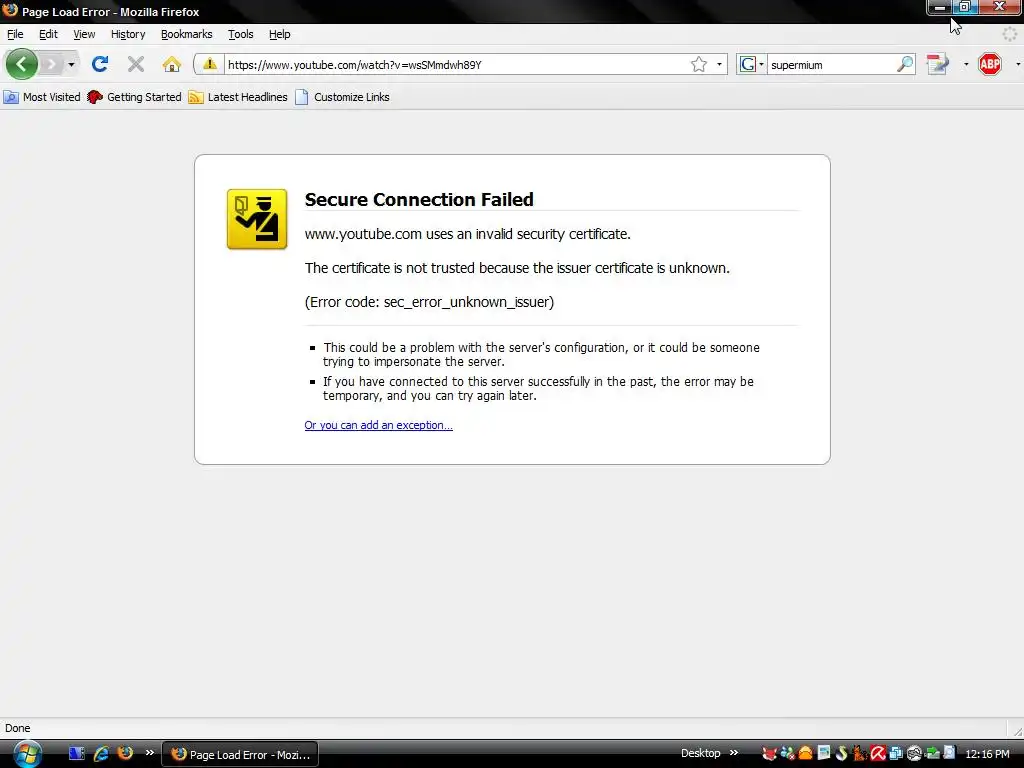Viewport: 1024px width, 768px height.
Task: Click the orange cloud-like tray icon
Action: point(805,754)
